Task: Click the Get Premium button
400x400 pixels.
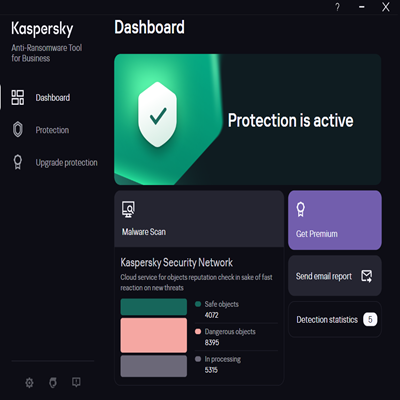Action: tap(335, 220)
